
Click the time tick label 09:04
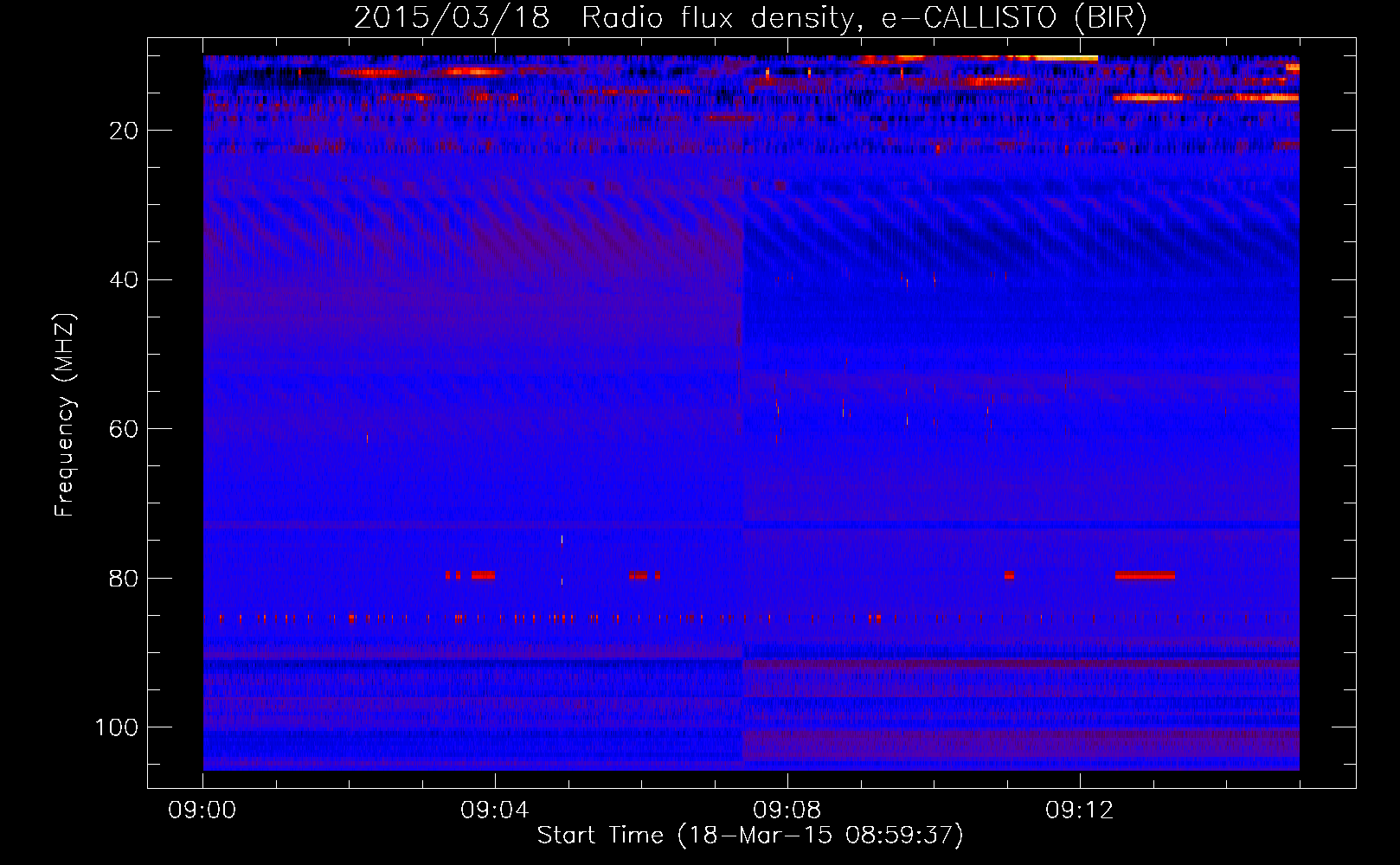pyautogui.click(x=495, y=811)
